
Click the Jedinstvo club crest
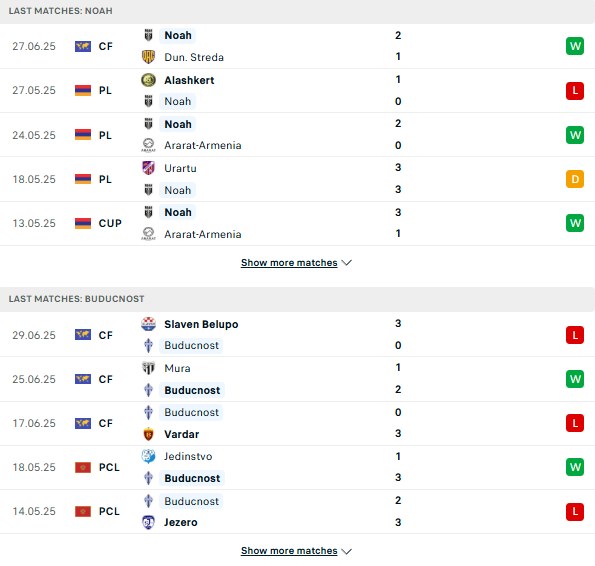[148, 456]
